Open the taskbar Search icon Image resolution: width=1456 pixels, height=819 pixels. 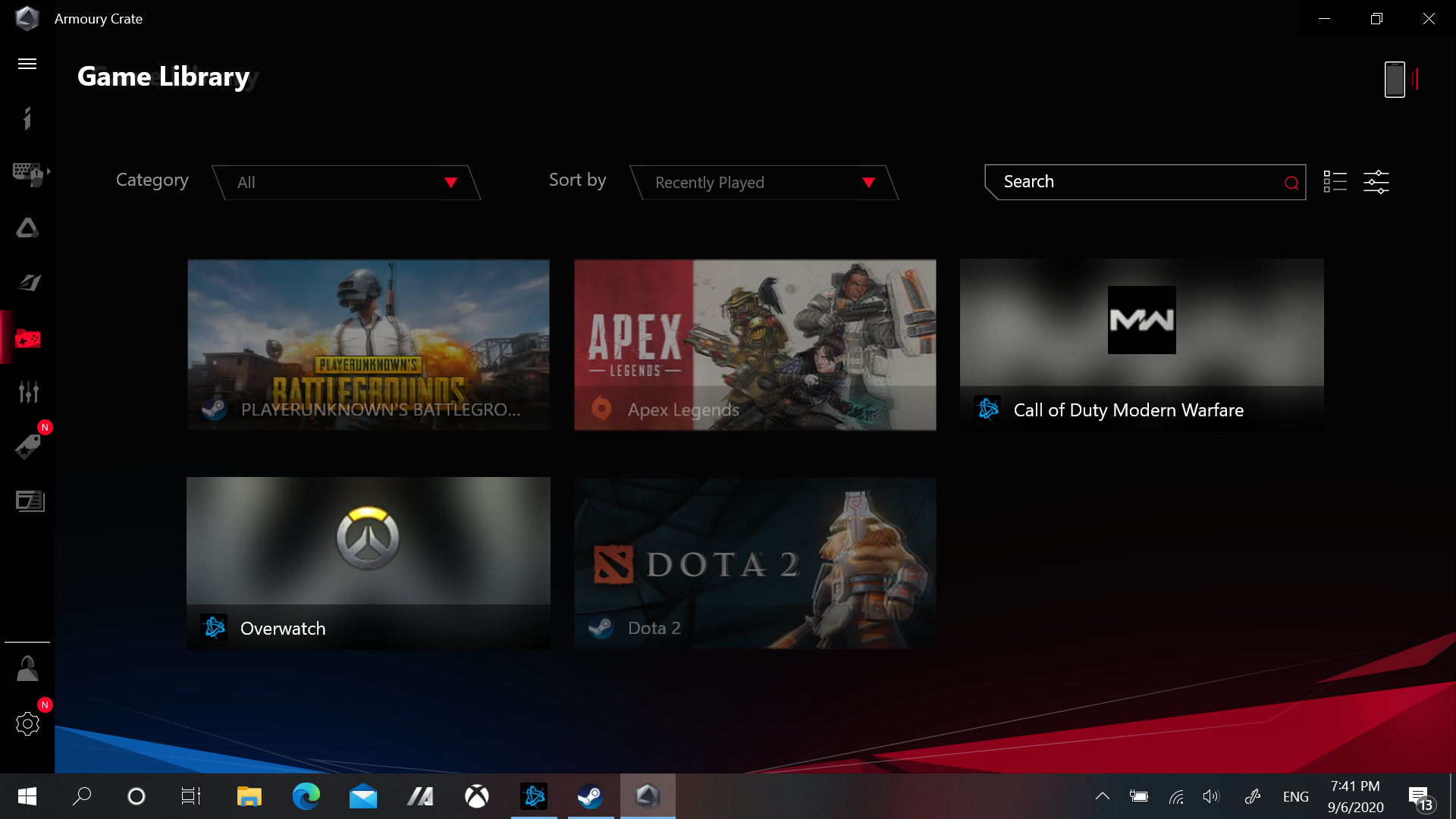tap(82, 796)
